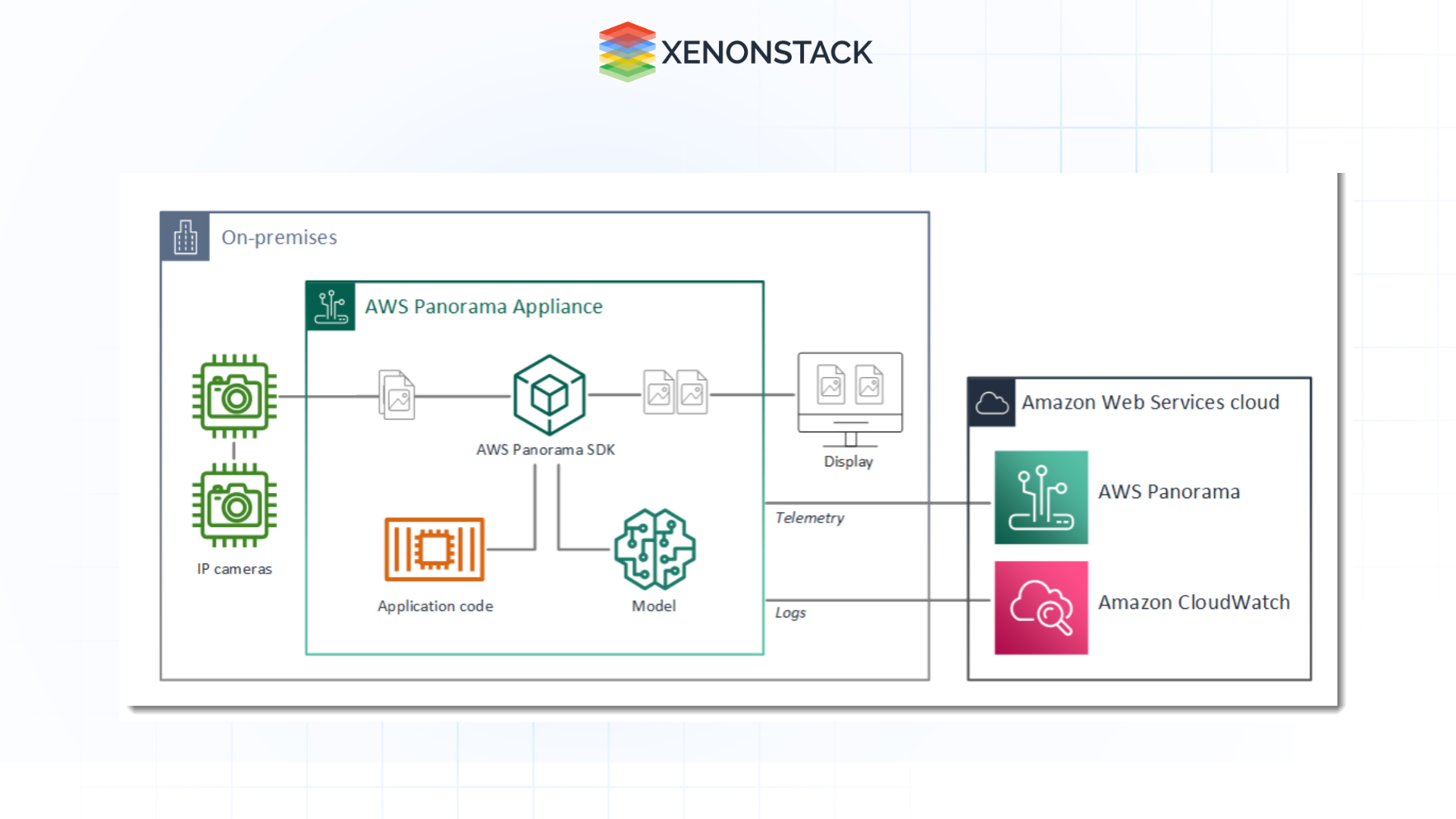Select the AWS Panorama SDK cube icon

coord(548,394)
